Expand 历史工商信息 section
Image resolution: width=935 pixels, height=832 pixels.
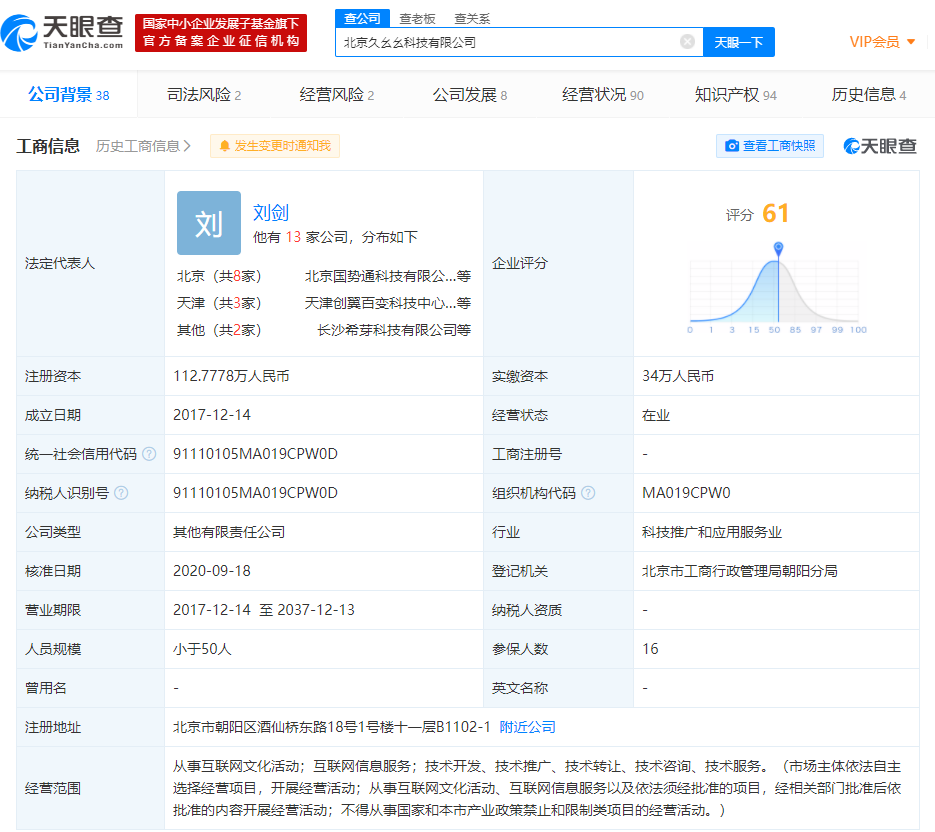coord(143,146)
